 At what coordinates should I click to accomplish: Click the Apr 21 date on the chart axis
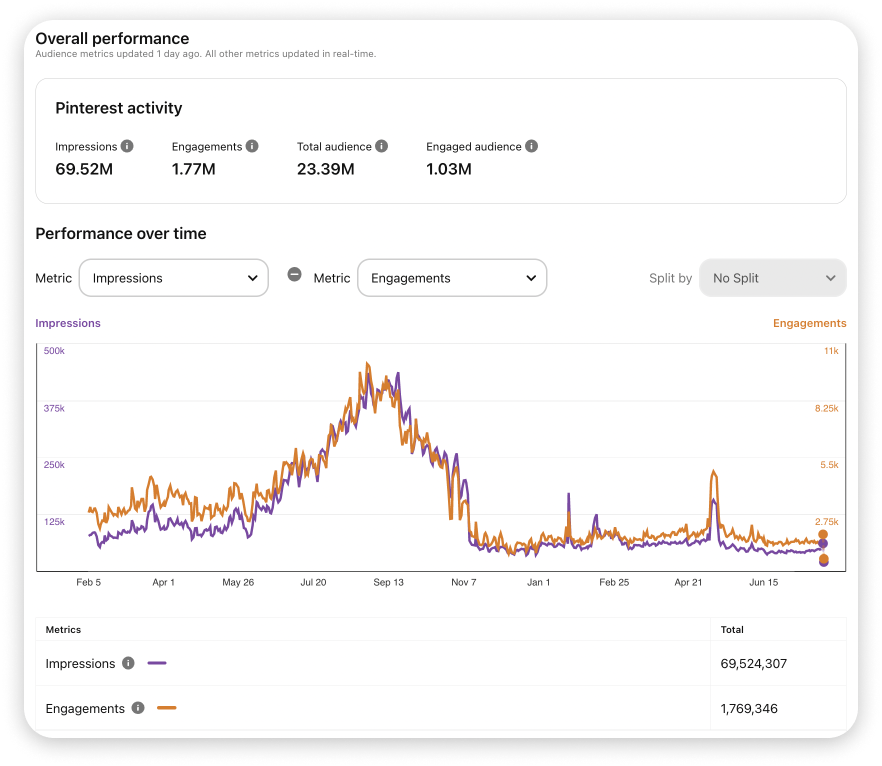coord(688,582)
